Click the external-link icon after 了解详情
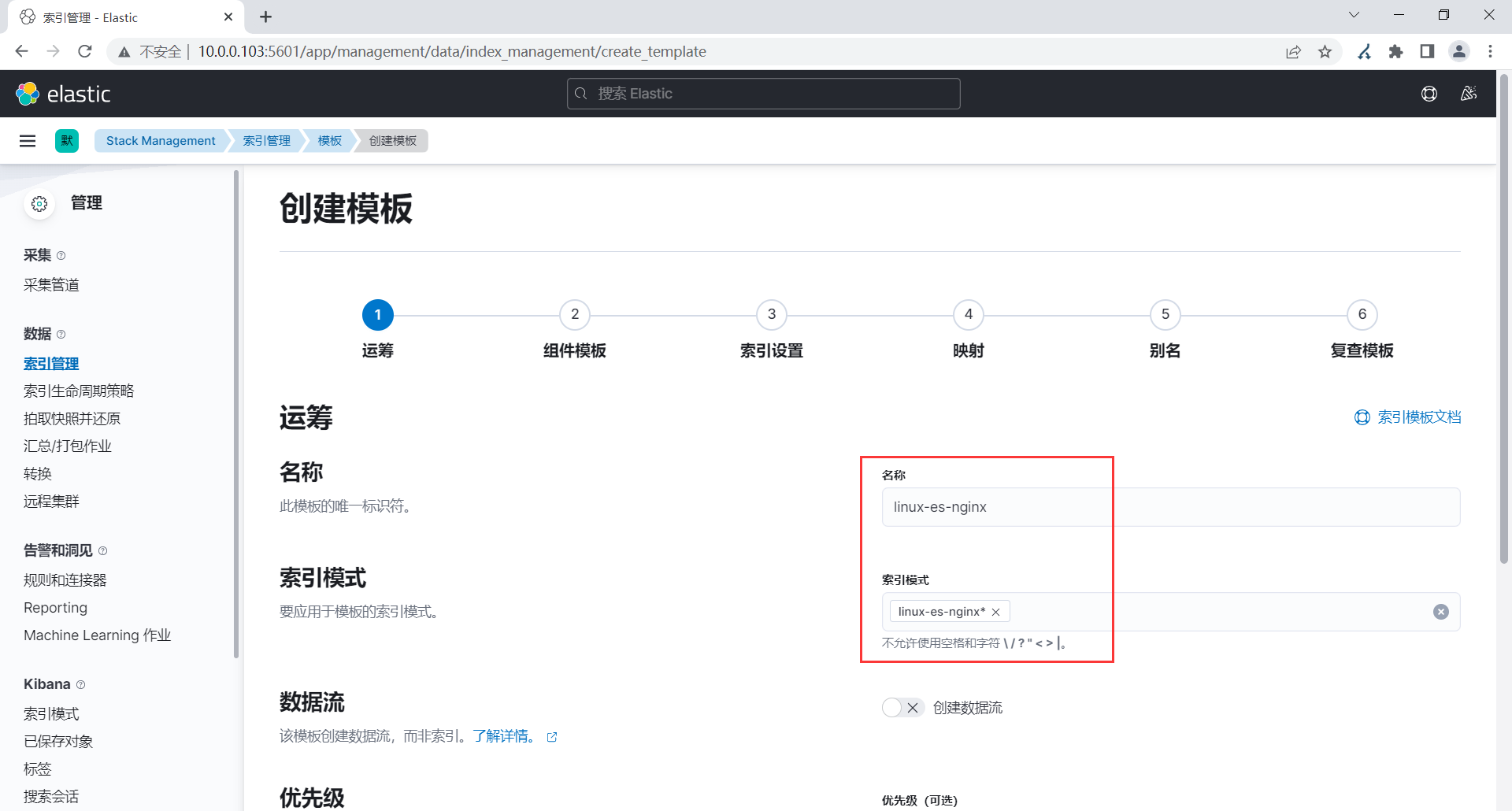 [552, 737]
